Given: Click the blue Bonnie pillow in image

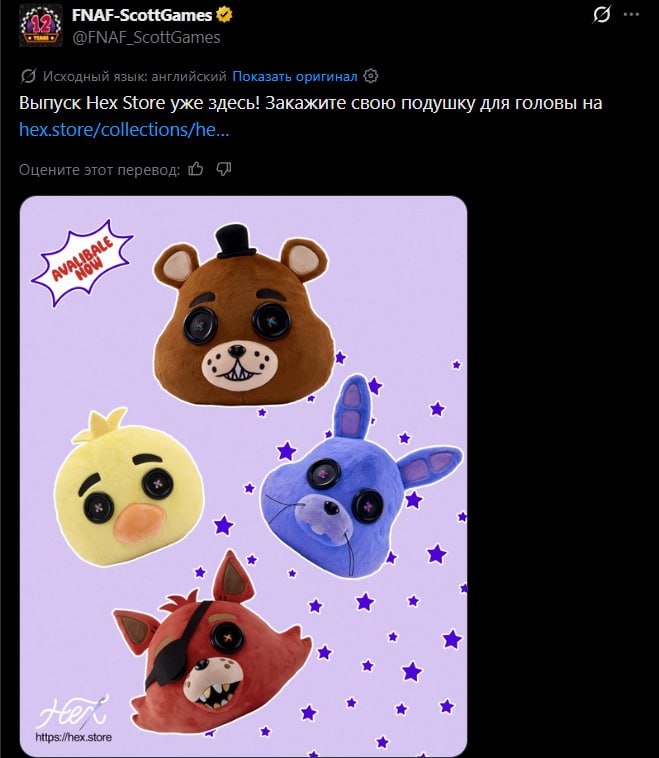Looking at the screenshot, I should pos(358,479).
